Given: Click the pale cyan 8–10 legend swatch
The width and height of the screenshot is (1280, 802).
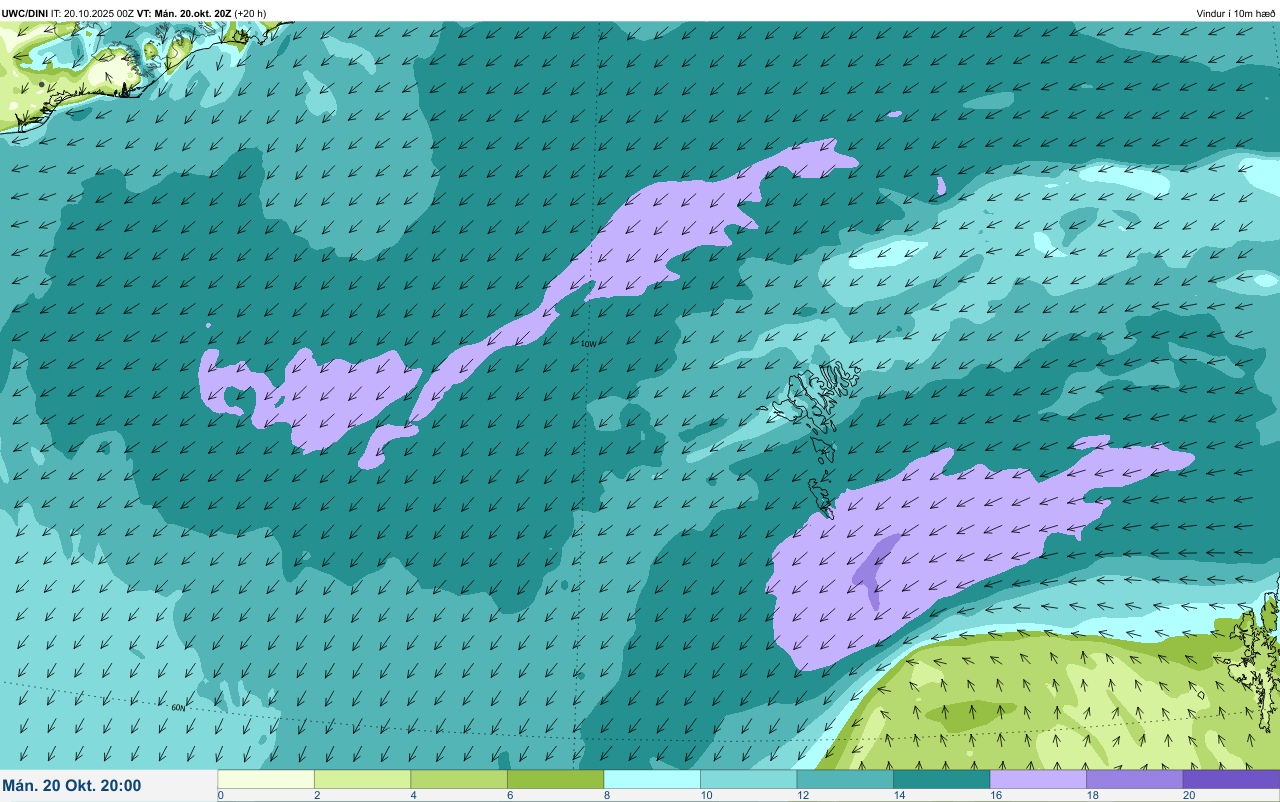Looking at the screenshot, I should pos(652,779).
